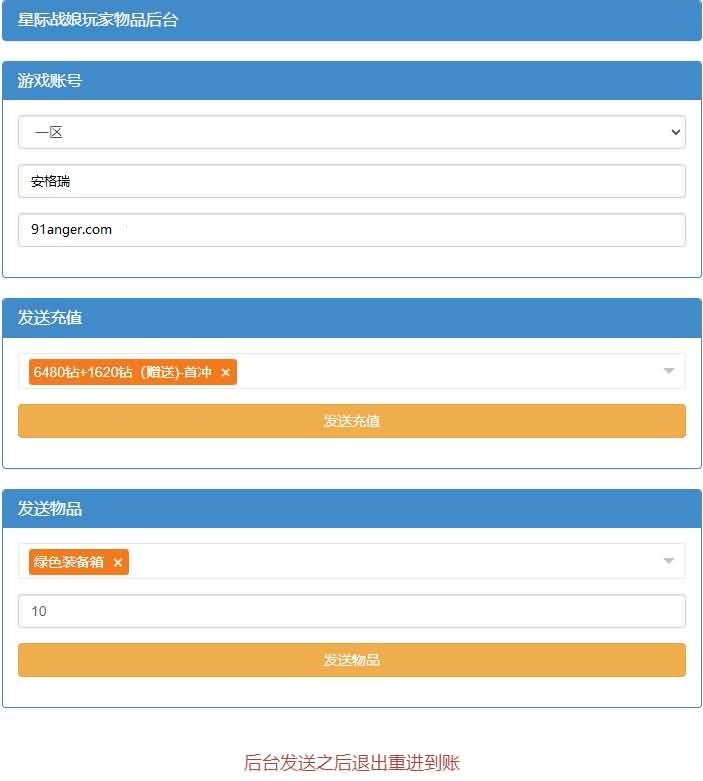Click the red 后台发送之后退出重进到账 notice
This screenshot has width=703, height=781.
351,763
